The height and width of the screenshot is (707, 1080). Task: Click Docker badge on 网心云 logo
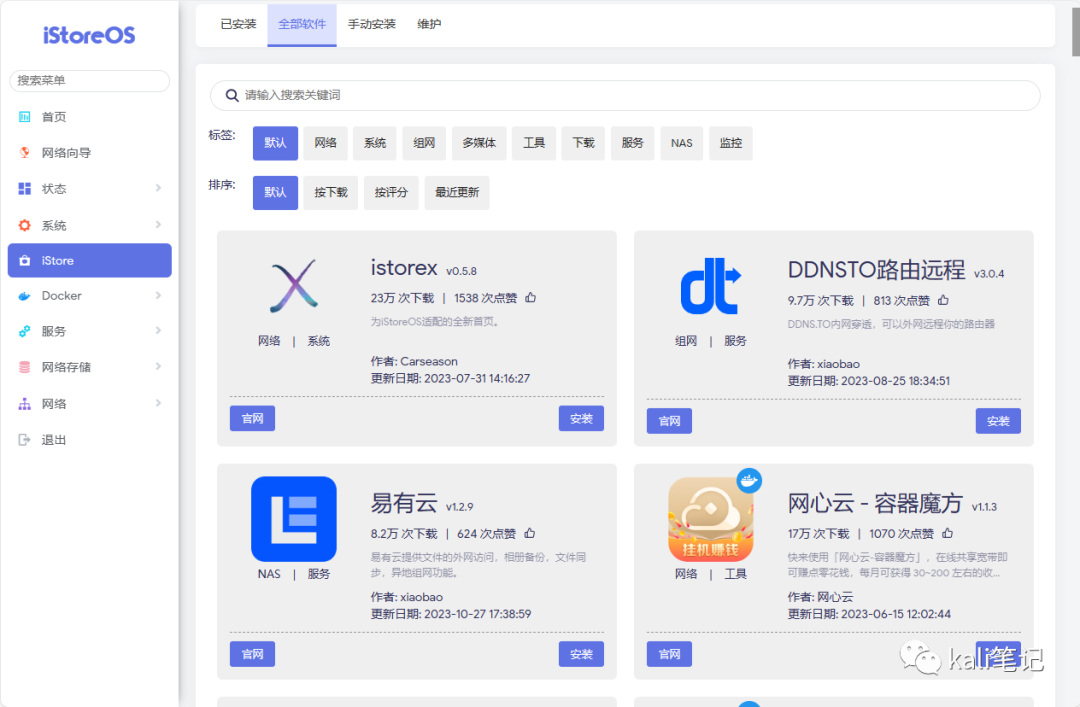click(x=749, y=480)
